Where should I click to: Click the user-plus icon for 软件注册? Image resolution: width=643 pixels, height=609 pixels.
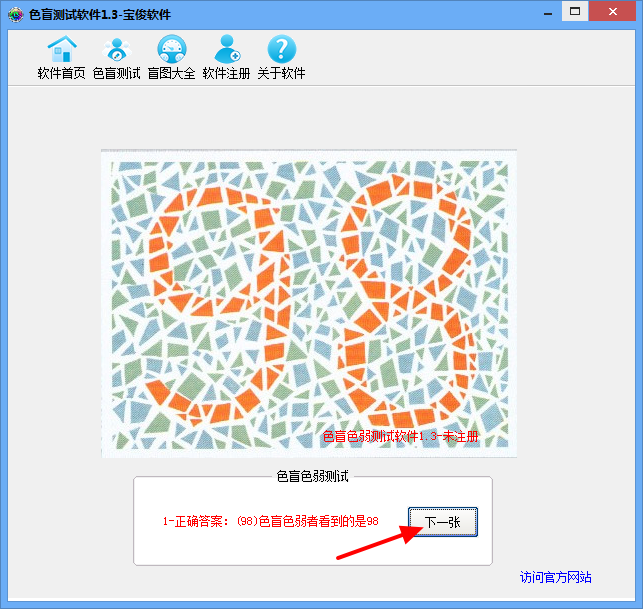pyautogui.click(x=227, y=49)
